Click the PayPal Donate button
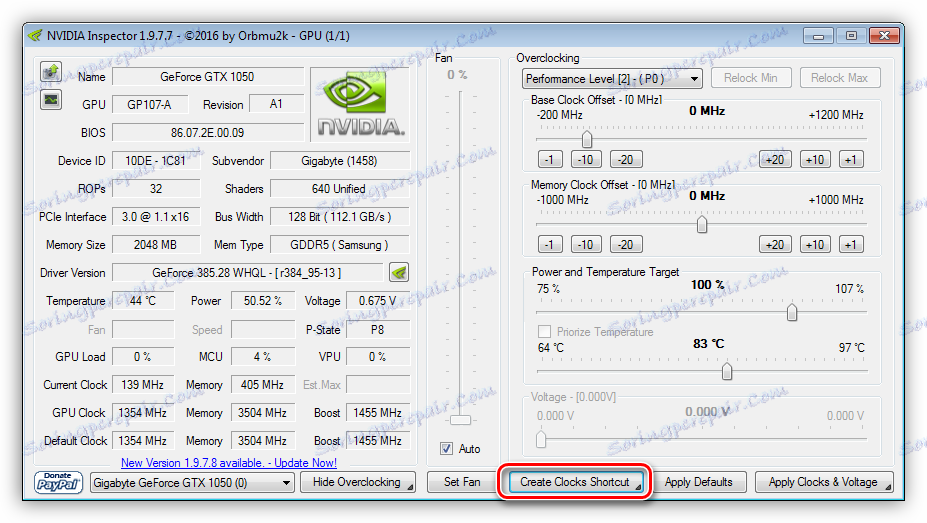Image resolution: width=927 pixels, height=523 pixels. tap(58, 482)
